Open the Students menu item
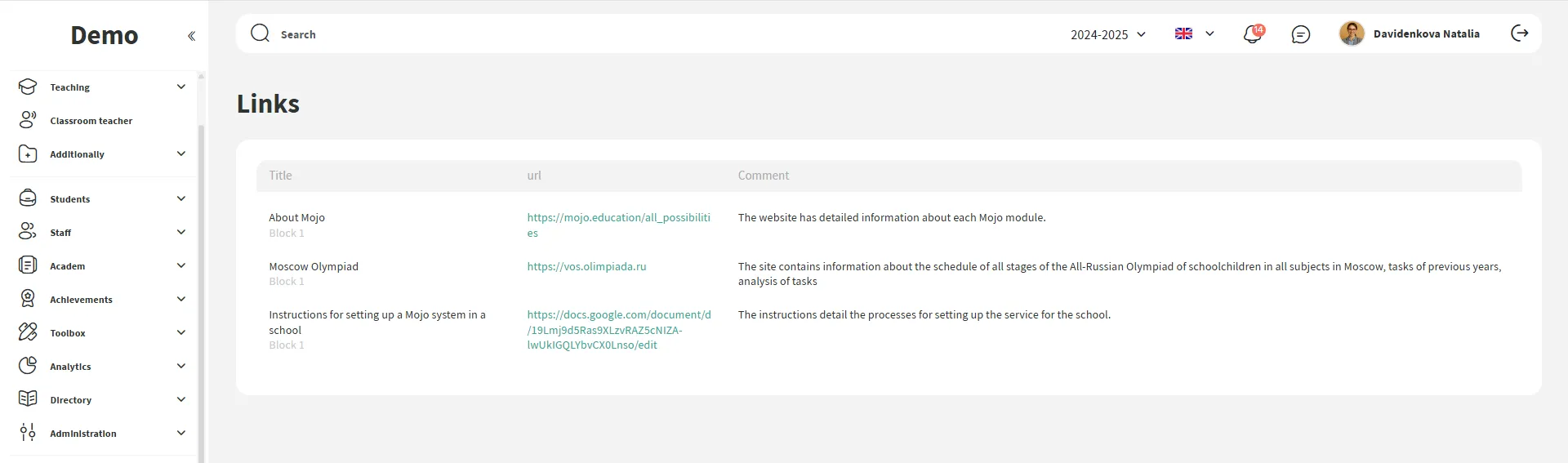The width and height of the screenshot is (1568, 463). [x=70, y=199]
